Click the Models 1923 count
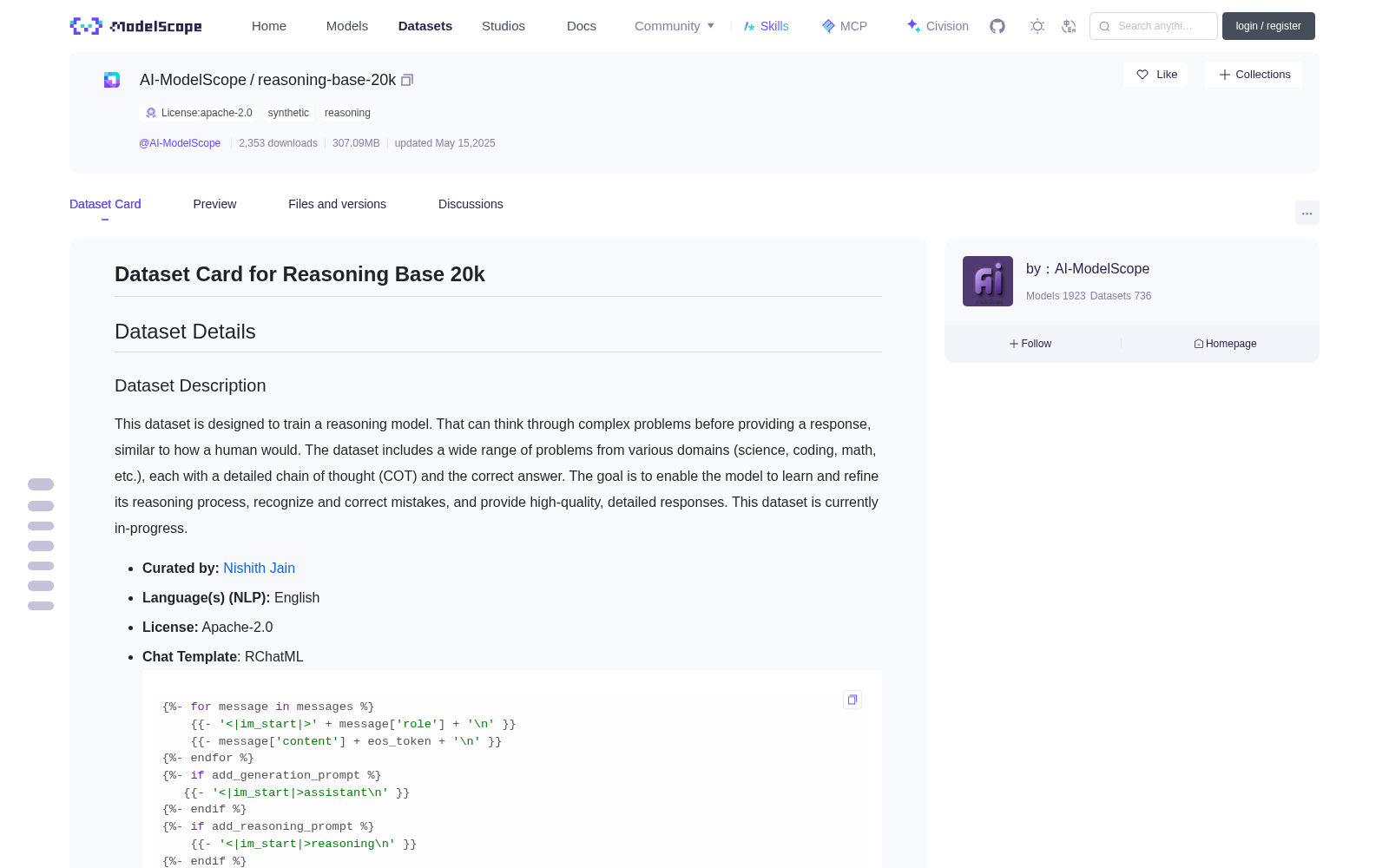Image resolution: width=1389 pixels, height=868 pixels. click(1056, 296)
